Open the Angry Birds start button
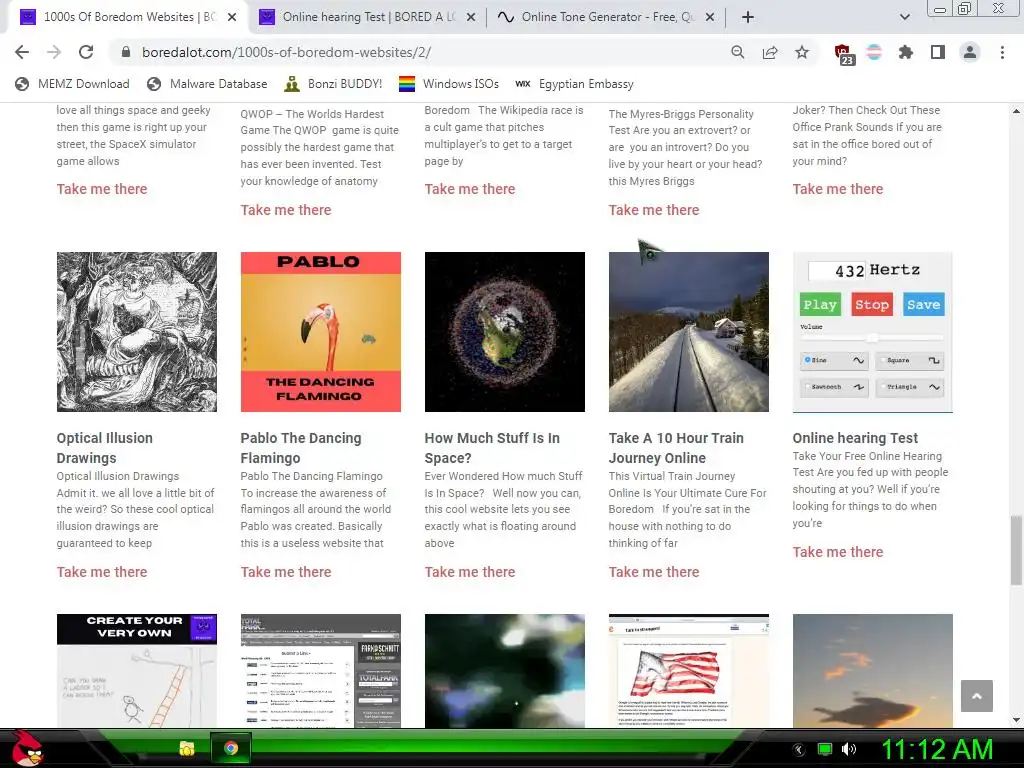The height and width of the screenshot is (768, 1024). [x=27, y=748]
